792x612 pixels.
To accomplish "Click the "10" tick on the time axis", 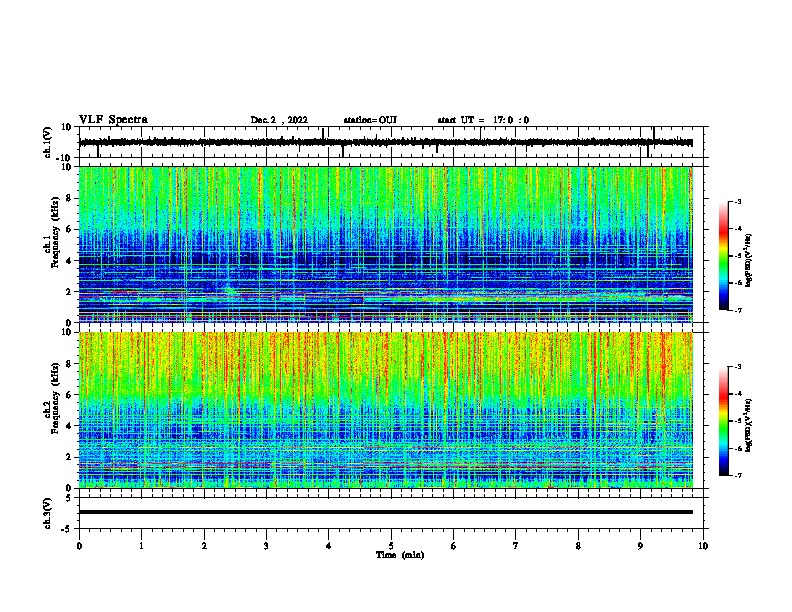I will click(703, 546).
